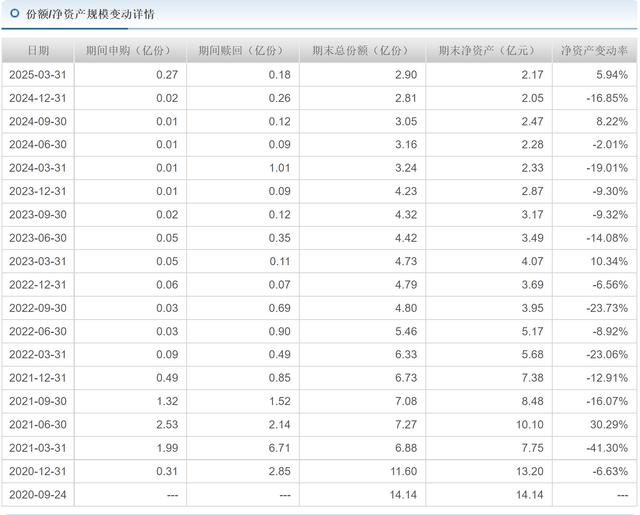Click the -23.73% change rate value
The width and height of the screenshot is (640, 515).
click(x=607, y=308)
